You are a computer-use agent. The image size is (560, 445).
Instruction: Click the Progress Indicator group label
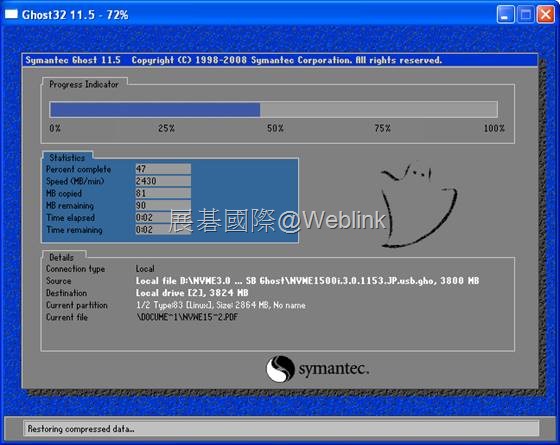(84, 85)
